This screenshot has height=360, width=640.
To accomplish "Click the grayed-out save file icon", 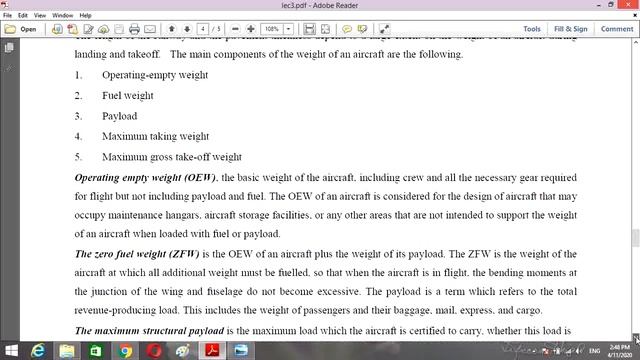I will coord(119,29).
